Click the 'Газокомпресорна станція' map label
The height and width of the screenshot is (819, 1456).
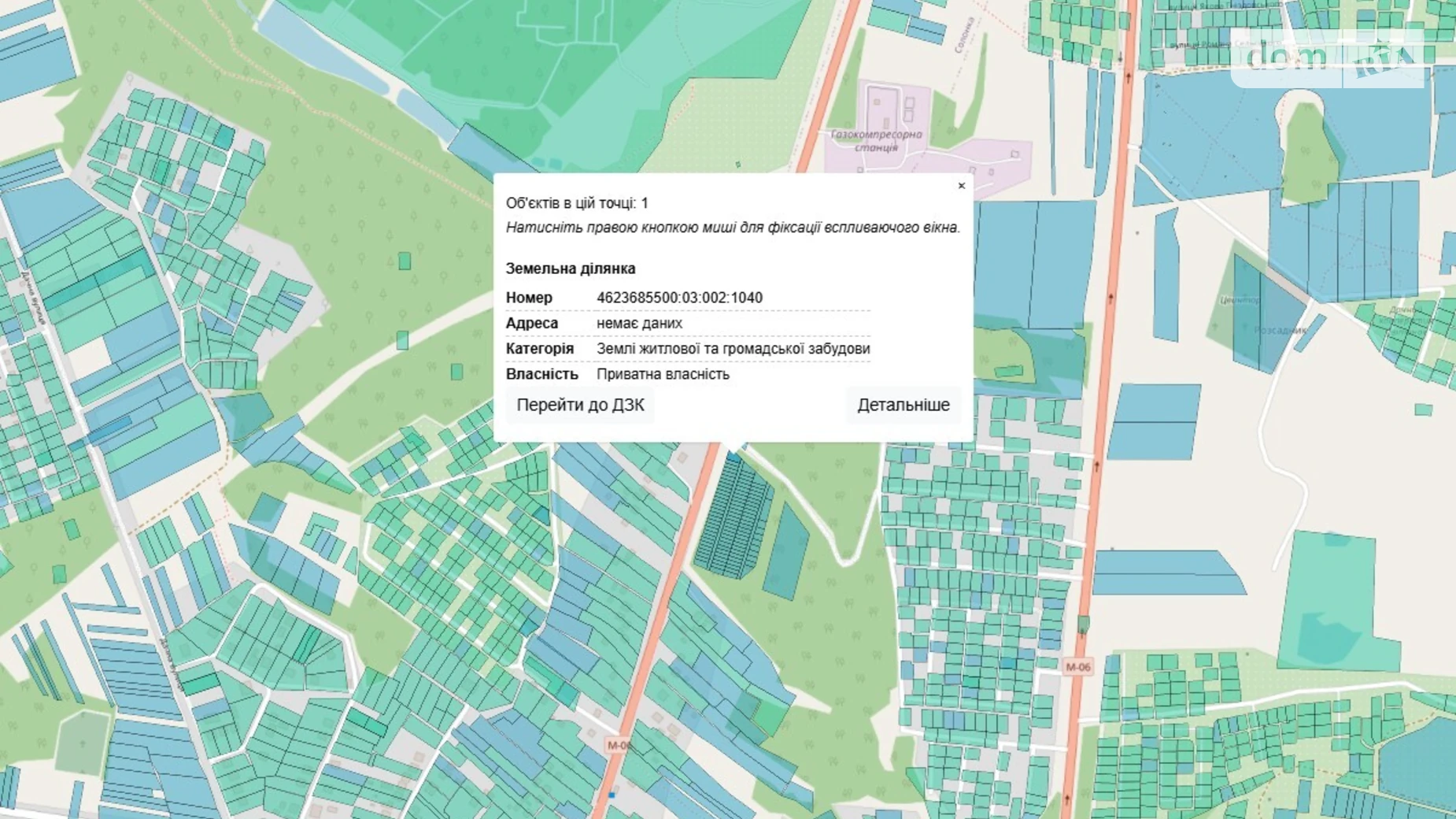(876, 141)
